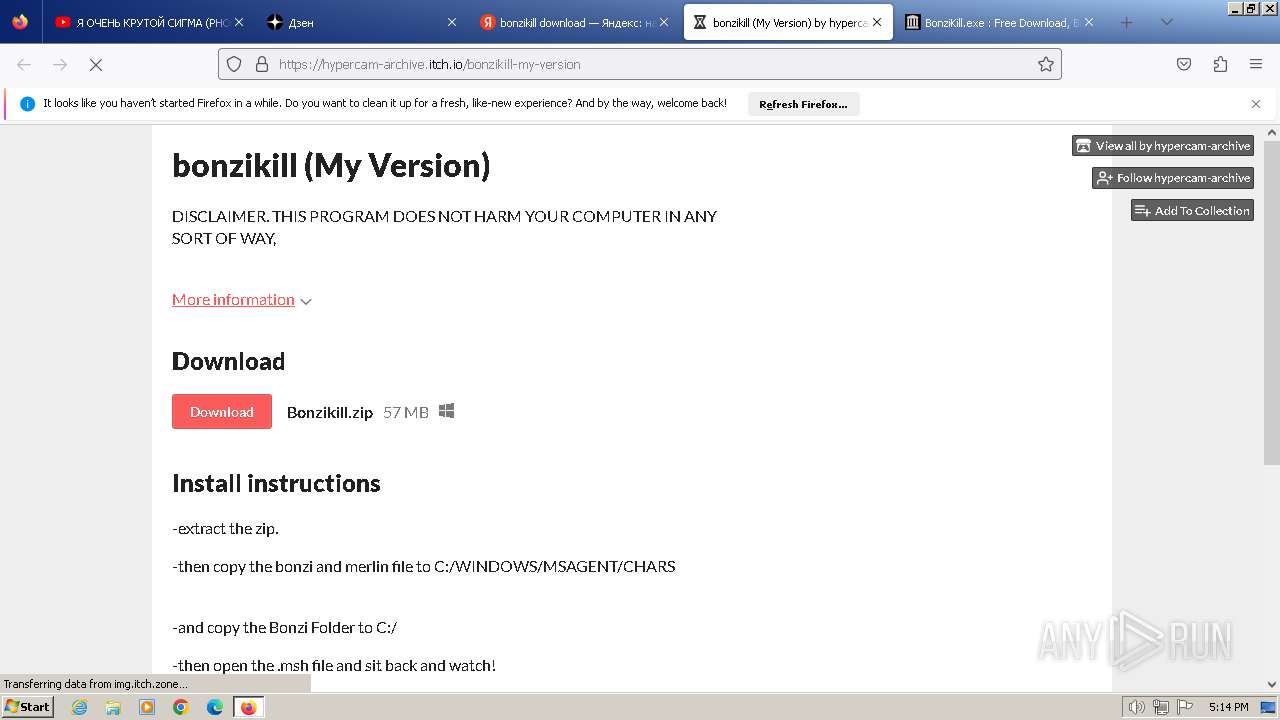Go forward one page
1280x720 pixels.
(x=60, y=64)
